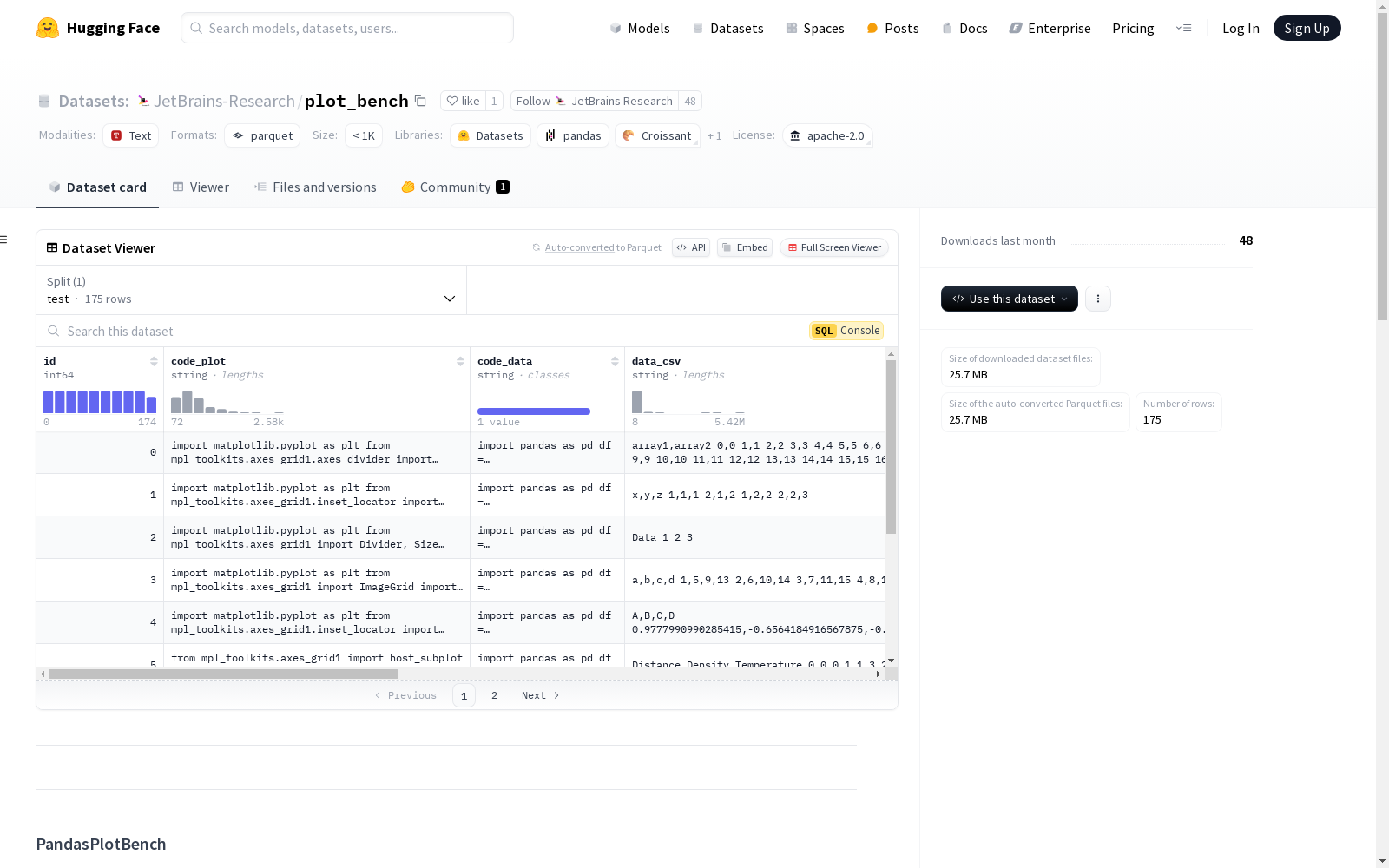The image size is (1389, 868).
Task: Click the Croissant library tag
Action: coord(657,135)
